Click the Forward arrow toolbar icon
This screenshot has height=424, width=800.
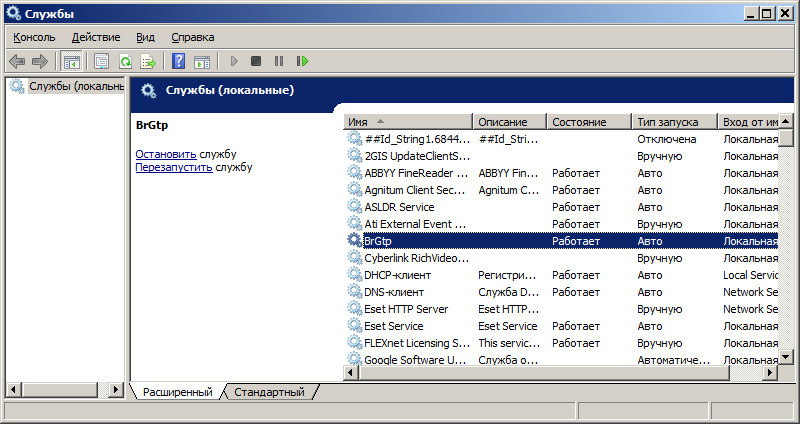click(x=39, y=61)
